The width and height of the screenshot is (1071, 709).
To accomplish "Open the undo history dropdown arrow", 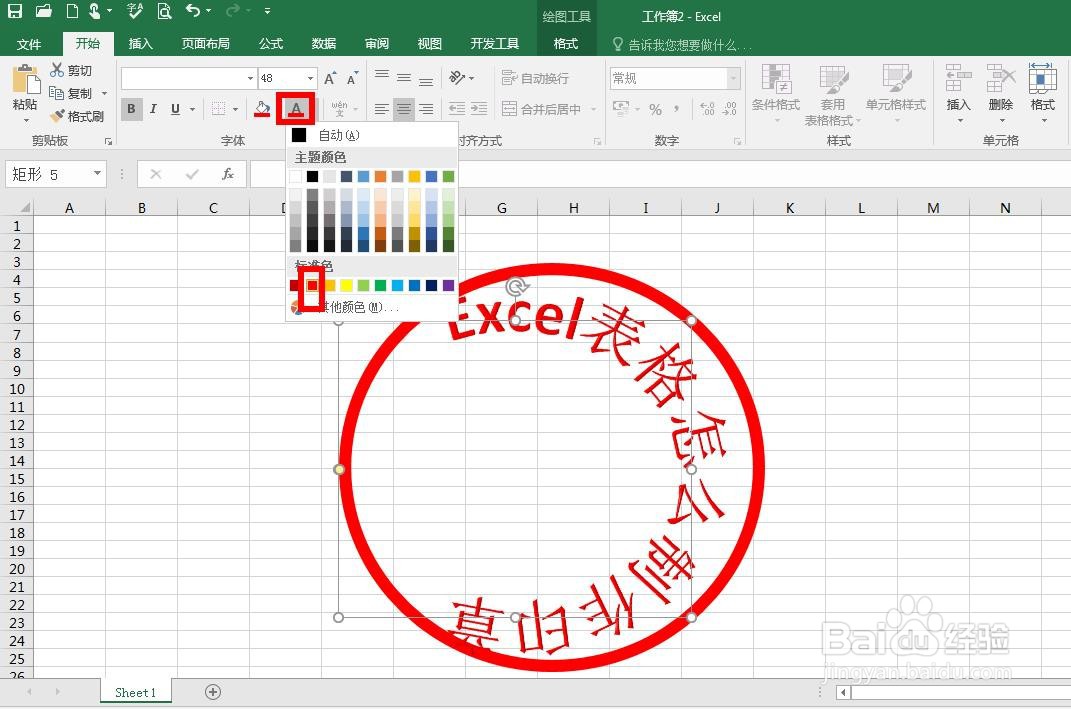I will point(208,11).
